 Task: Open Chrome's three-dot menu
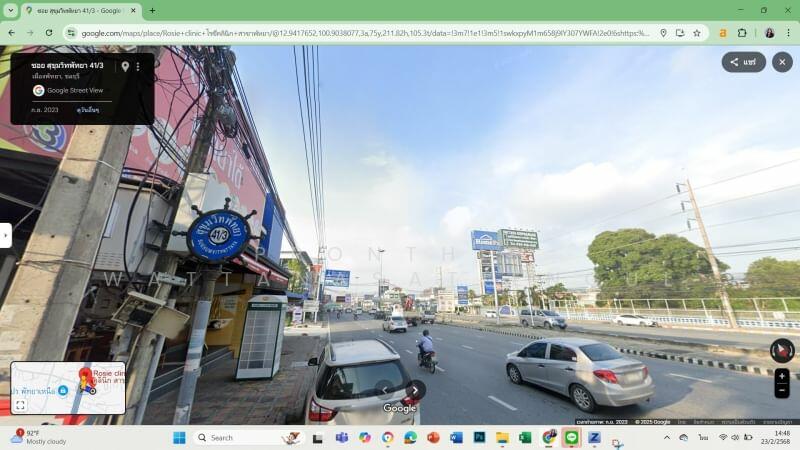click(788, 33)
